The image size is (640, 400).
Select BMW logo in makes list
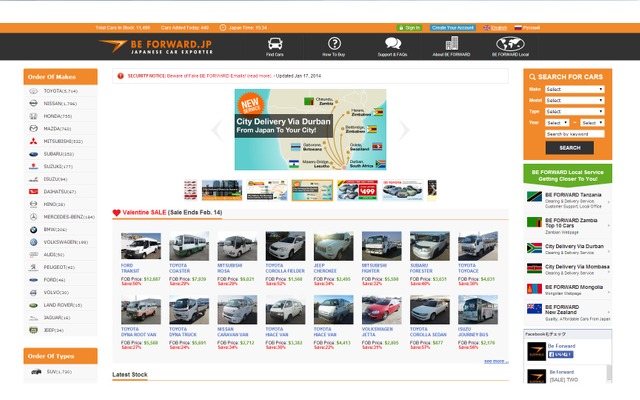(x=33, y=230)
